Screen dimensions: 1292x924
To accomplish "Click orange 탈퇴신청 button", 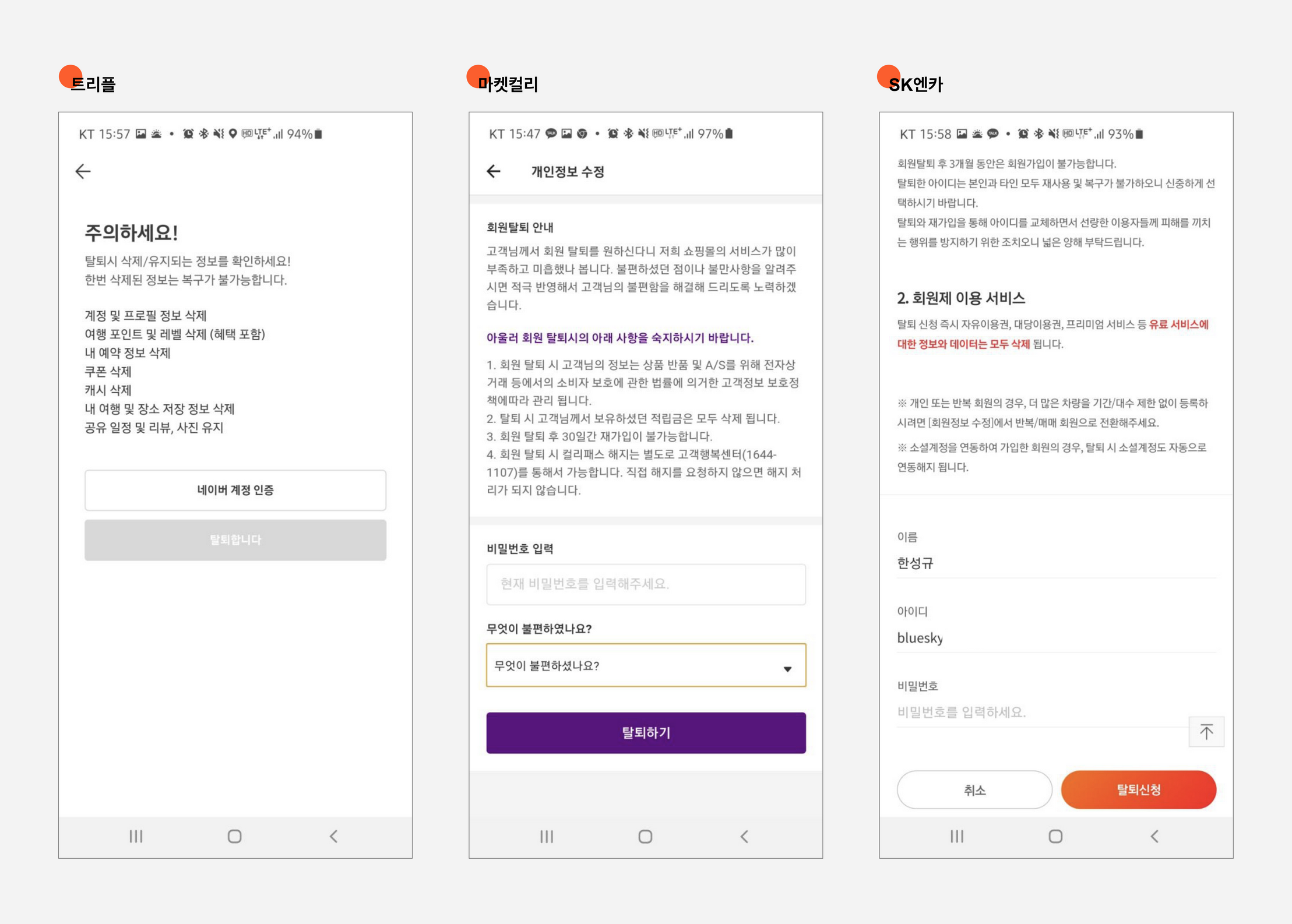I will [x=1139, y=790].
